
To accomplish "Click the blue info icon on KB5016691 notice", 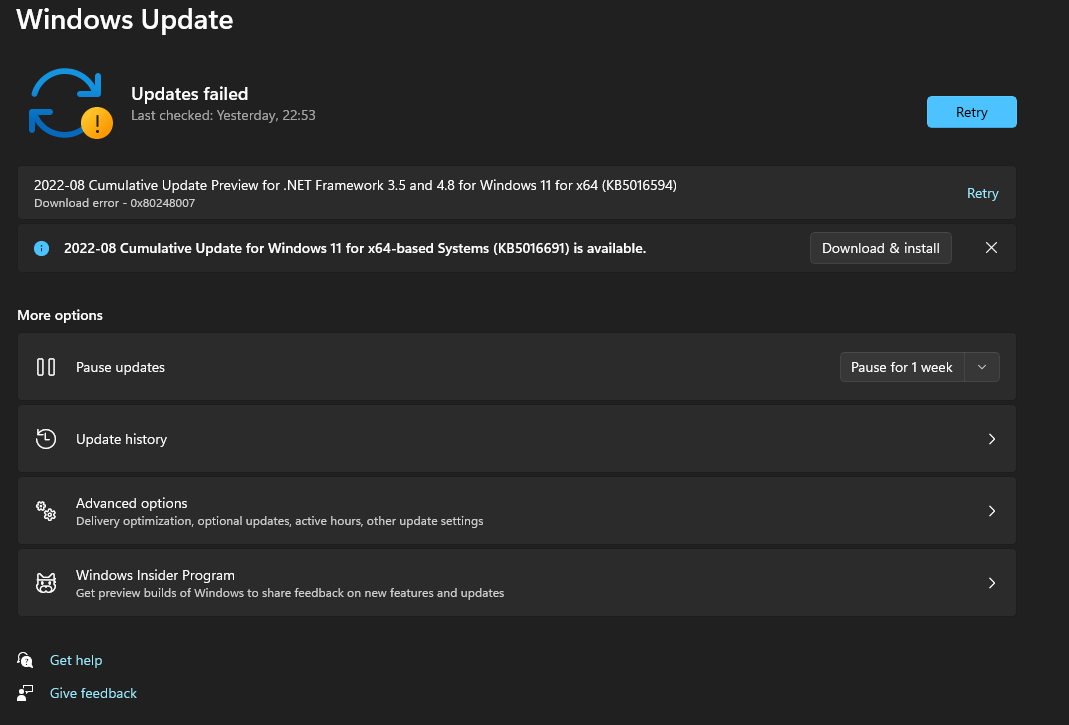I will pyautogui.click(x=42, y=248).
